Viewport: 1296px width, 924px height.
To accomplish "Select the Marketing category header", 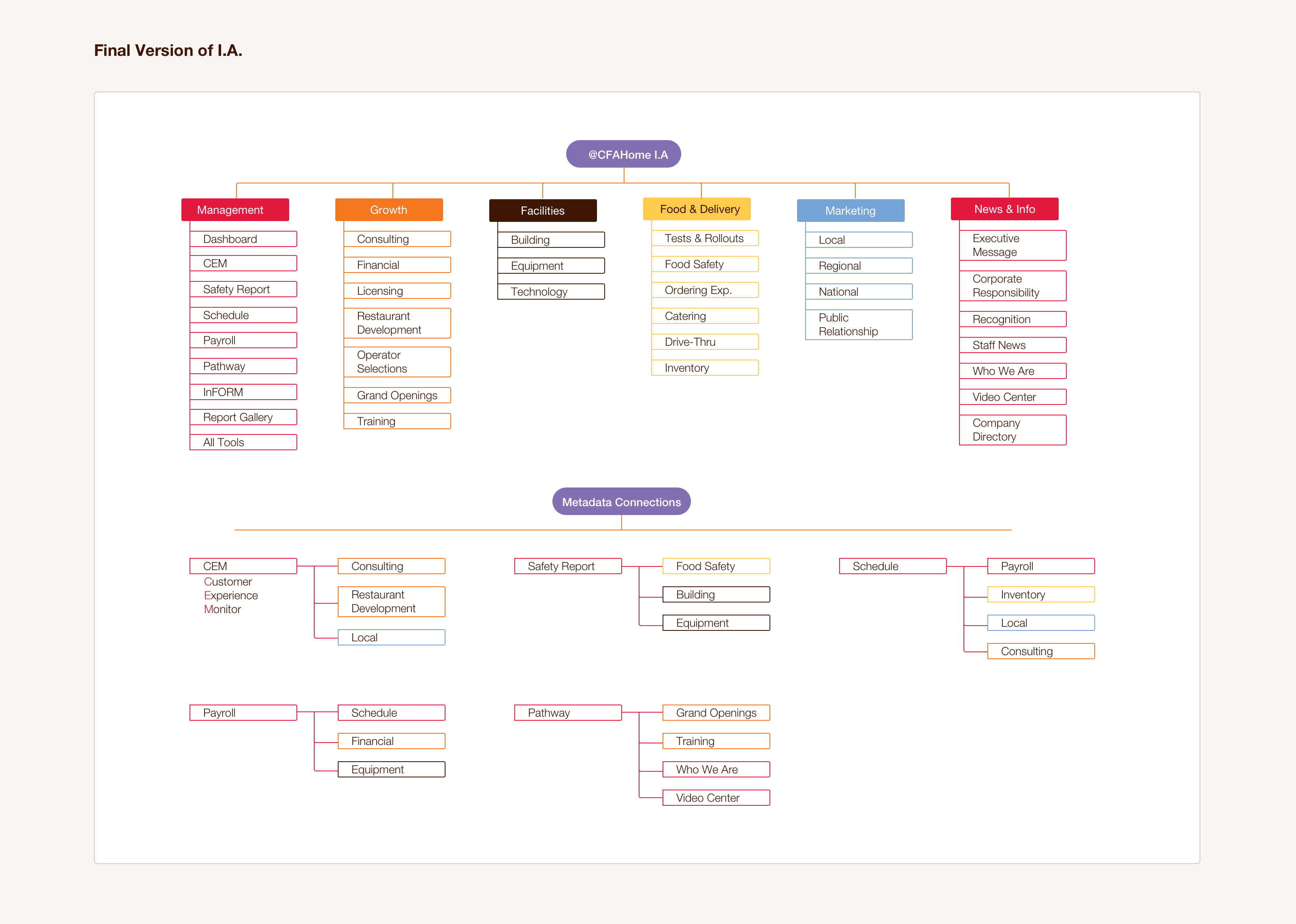I will [x=850, y=211].
